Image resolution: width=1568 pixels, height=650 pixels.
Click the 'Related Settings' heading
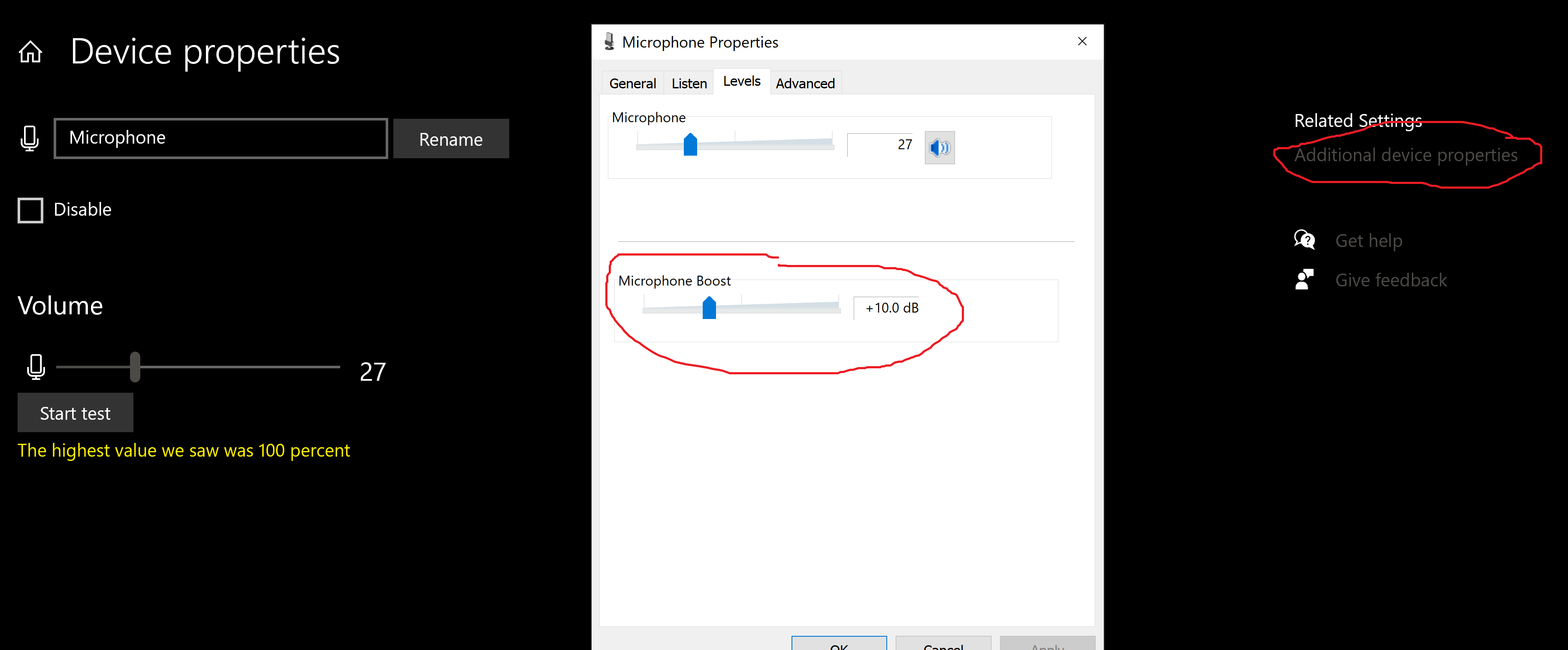click(1357, 120)
